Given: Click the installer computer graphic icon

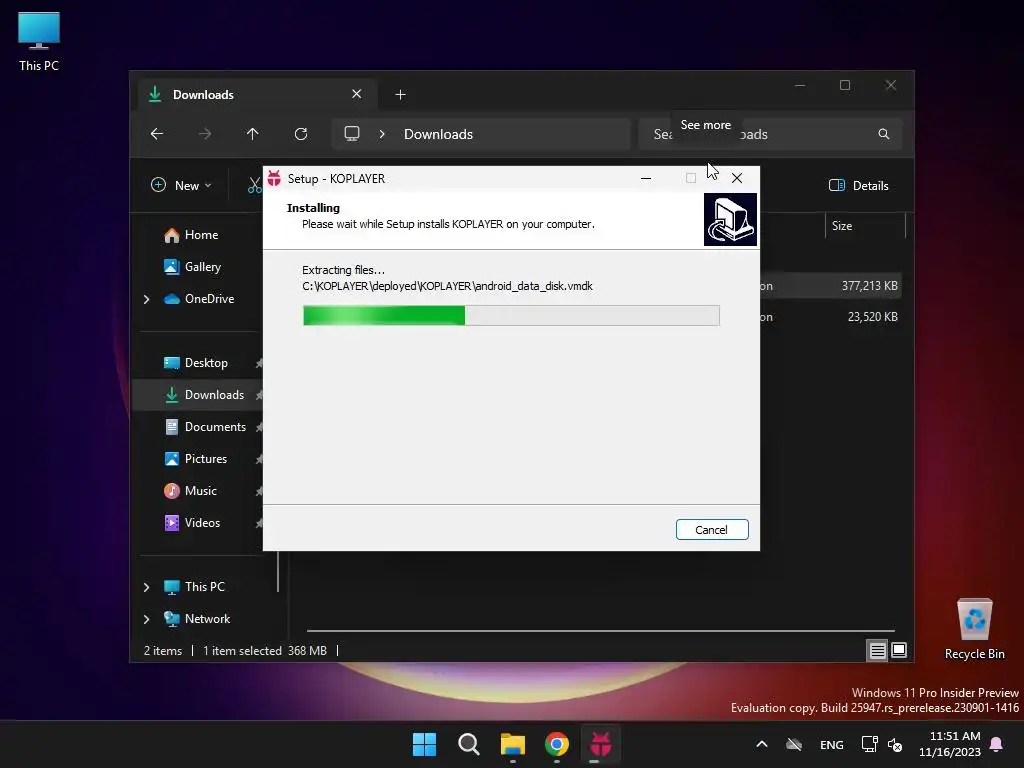Looking at the screenshot, I should (730, 219).
